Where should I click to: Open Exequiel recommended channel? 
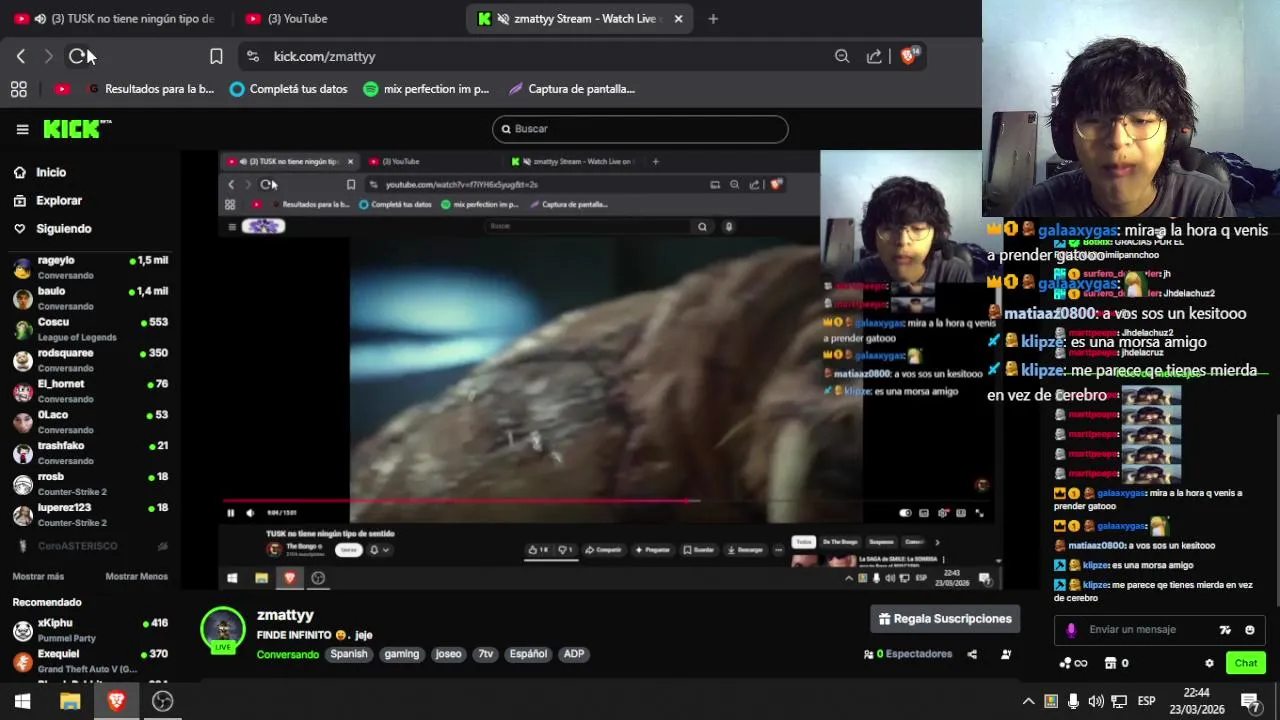pyautogui.click(x=90, y=661)
